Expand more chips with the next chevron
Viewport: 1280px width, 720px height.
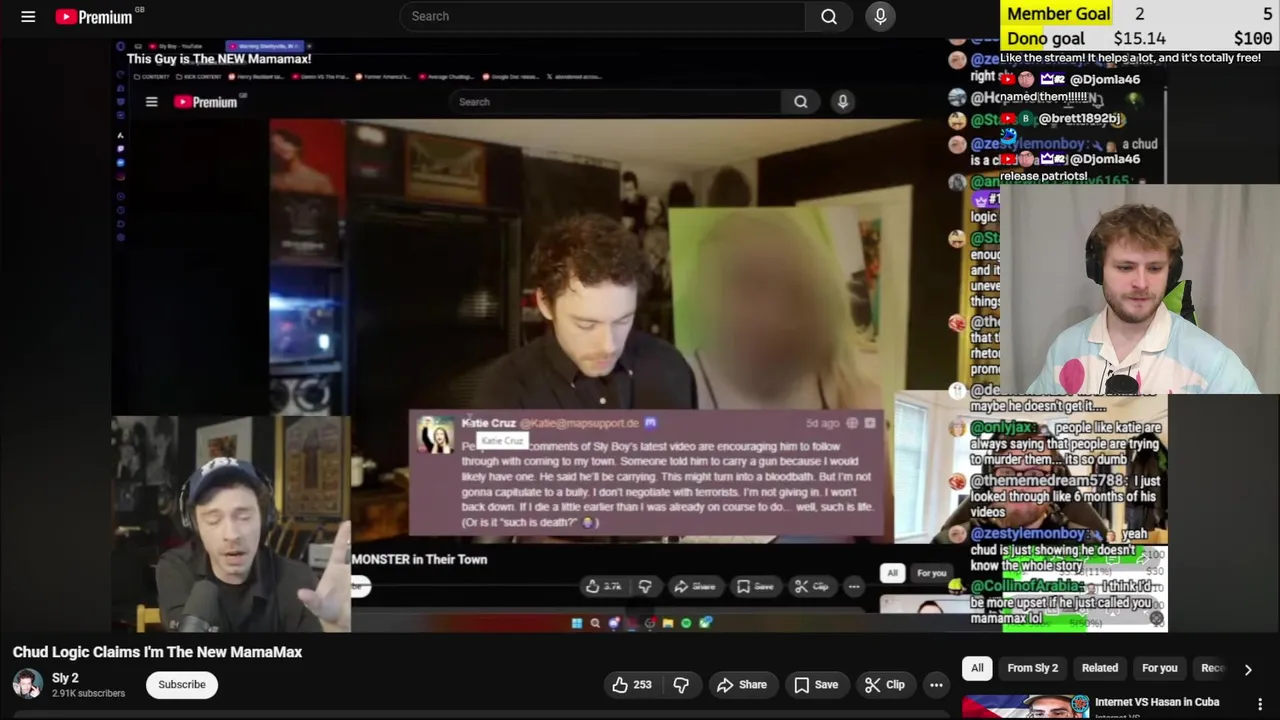coord(1248,669)
